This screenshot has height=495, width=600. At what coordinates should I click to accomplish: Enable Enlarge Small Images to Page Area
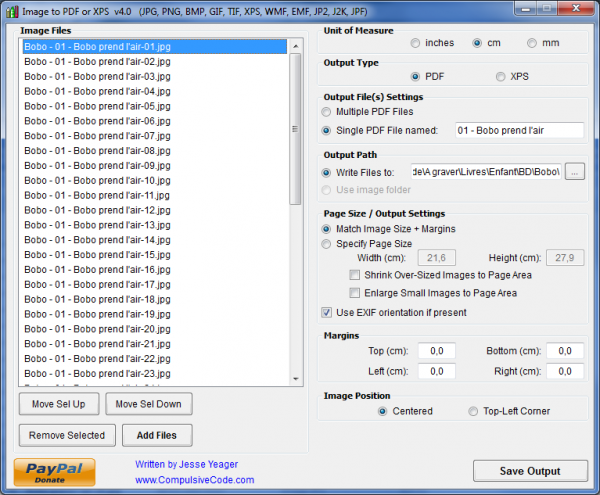(x=355, y=293)
